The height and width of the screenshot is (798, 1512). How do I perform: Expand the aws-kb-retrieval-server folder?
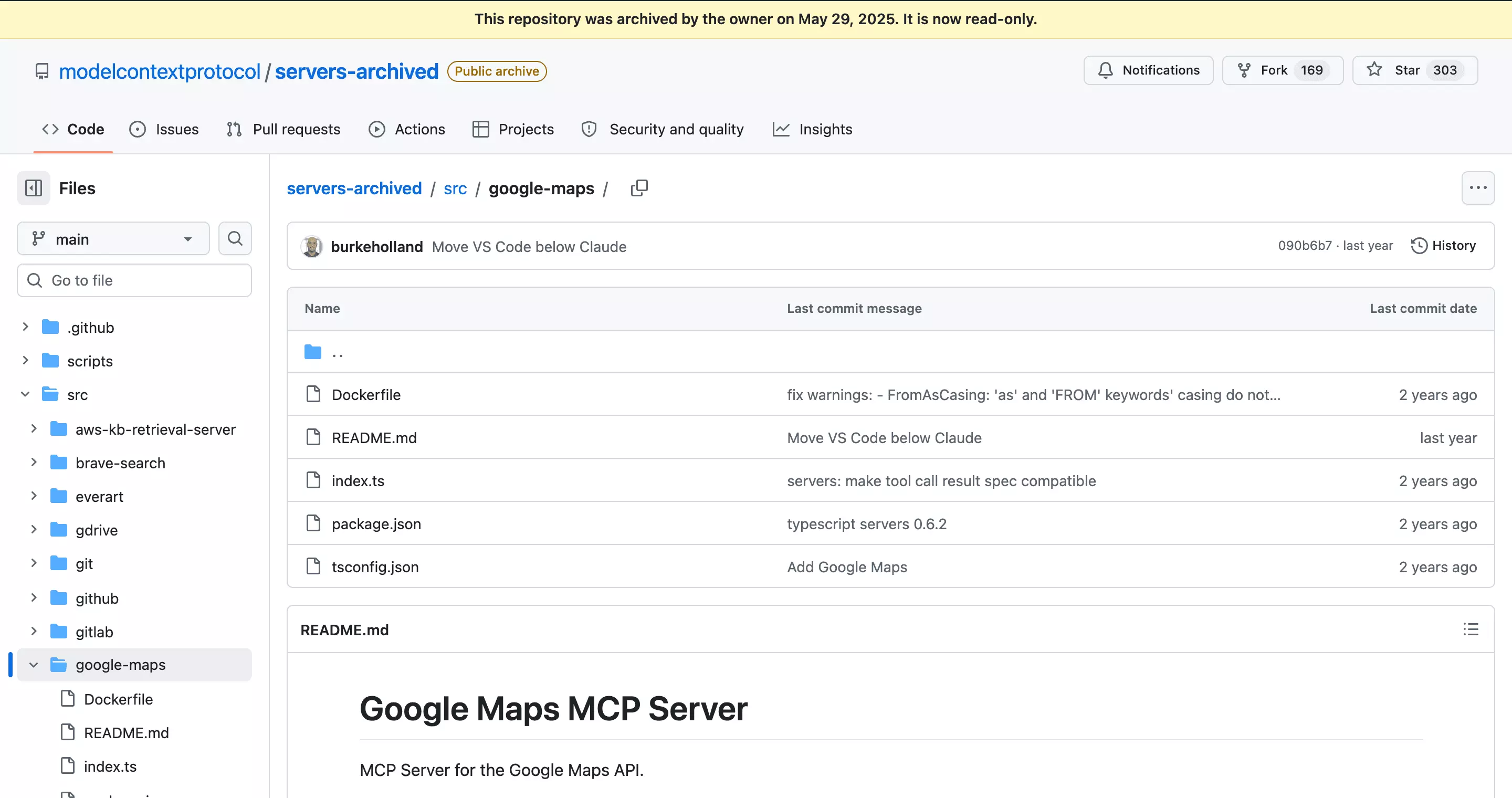pyautogui.click(x=34, y=429)
